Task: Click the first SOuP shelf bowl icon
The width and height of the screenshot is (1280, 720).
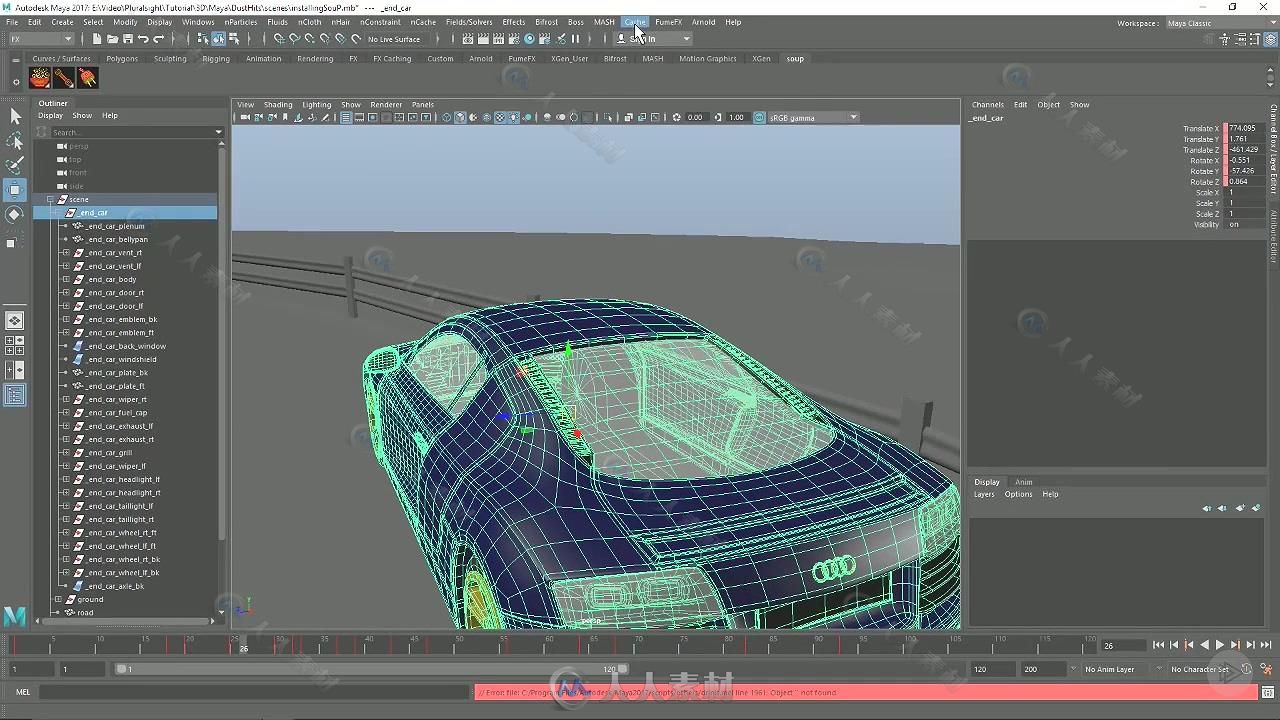Action: 40,78
